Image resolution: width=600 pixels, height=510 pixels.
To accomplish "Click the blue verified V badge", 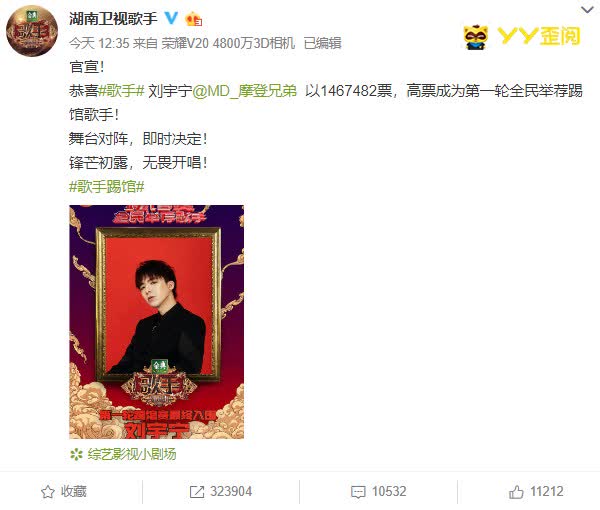I will click(x=171, y=18).
